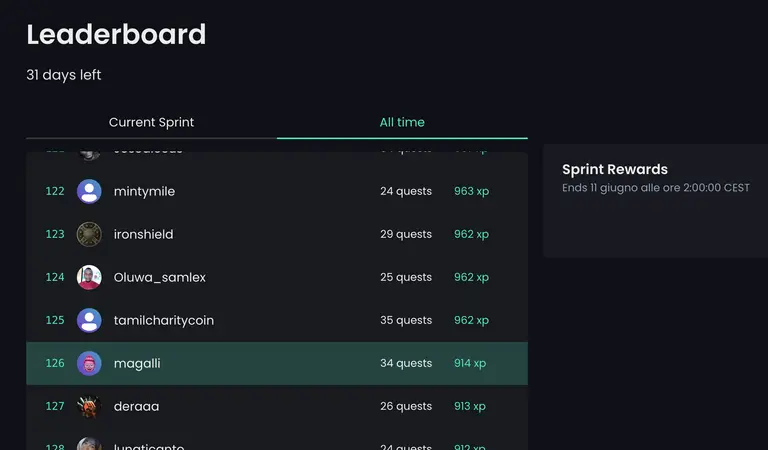
Task: Select the Oluwa_samlex username
Action: pyautogui.click(x=160, y=278)
